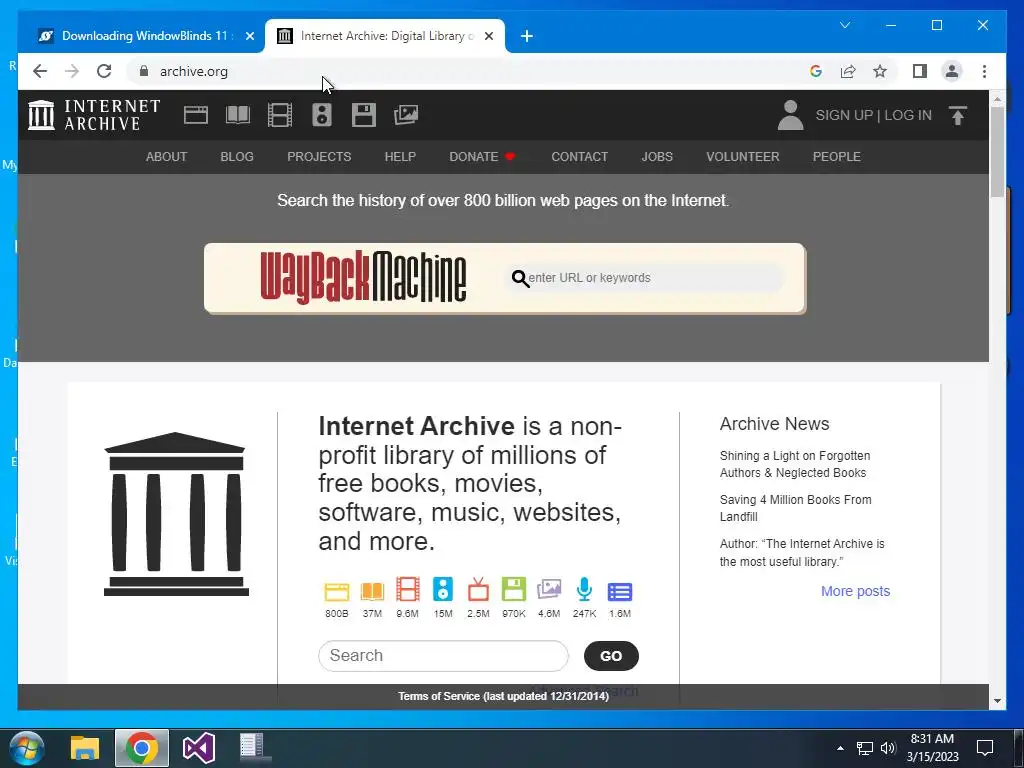The width and height of the screenshot is (1024, 768).
Task: Open the Audio speaker icon in top navigation
Action: pyautogui.click(x=321, y=115)
